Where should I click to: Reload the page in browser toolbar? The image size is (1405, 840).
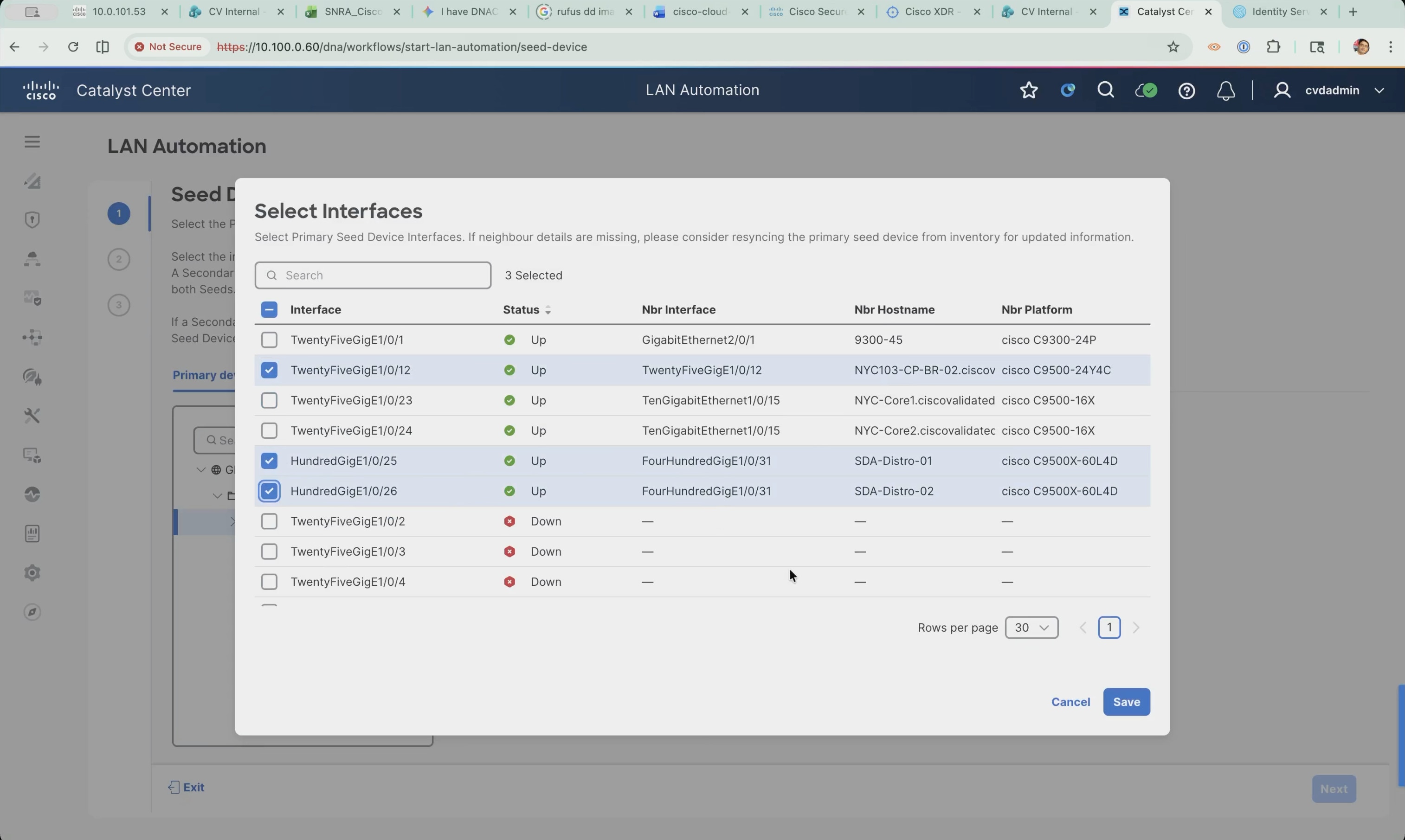(73, 47)
